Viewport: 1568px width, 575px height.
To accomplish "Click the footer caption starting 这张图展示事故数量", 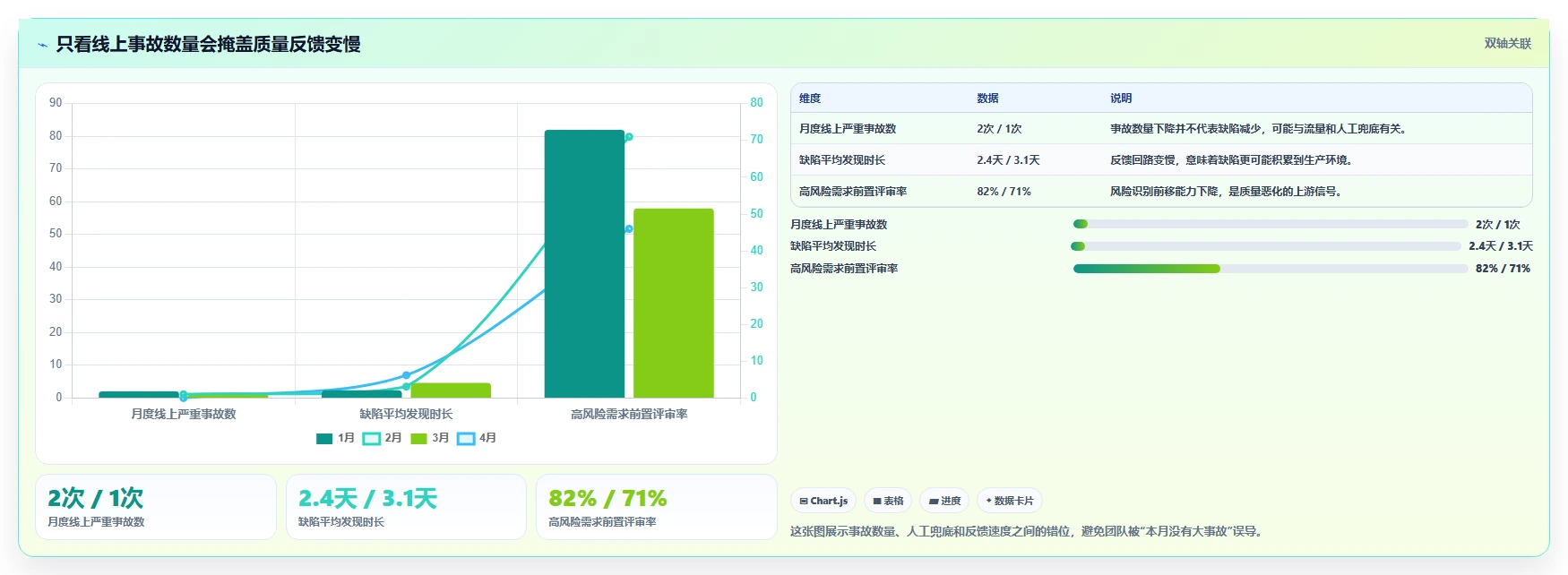I will (1029, 531).
